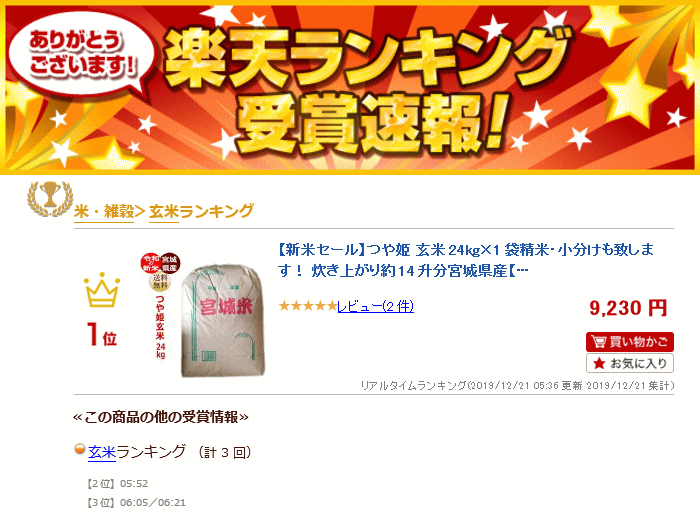Viewport: 700px width, 514px height.
Task: Click the red star favorite icon
Action: click(x=599, y=363)
